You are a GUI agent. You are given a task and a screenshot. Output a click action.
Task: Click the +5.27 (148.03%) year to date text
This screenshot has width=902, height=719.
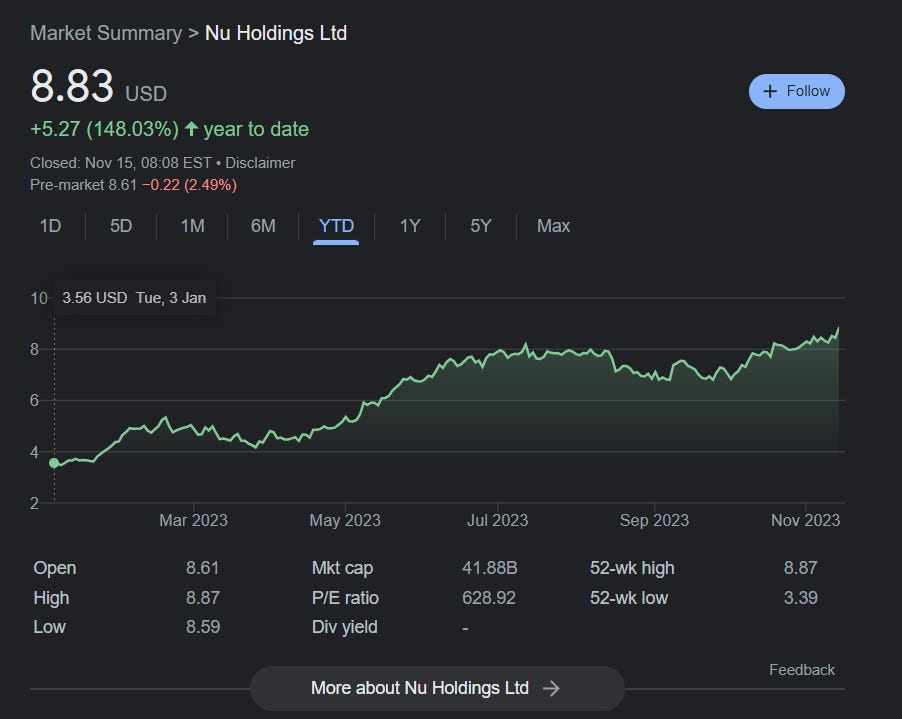tap(169, 129)
